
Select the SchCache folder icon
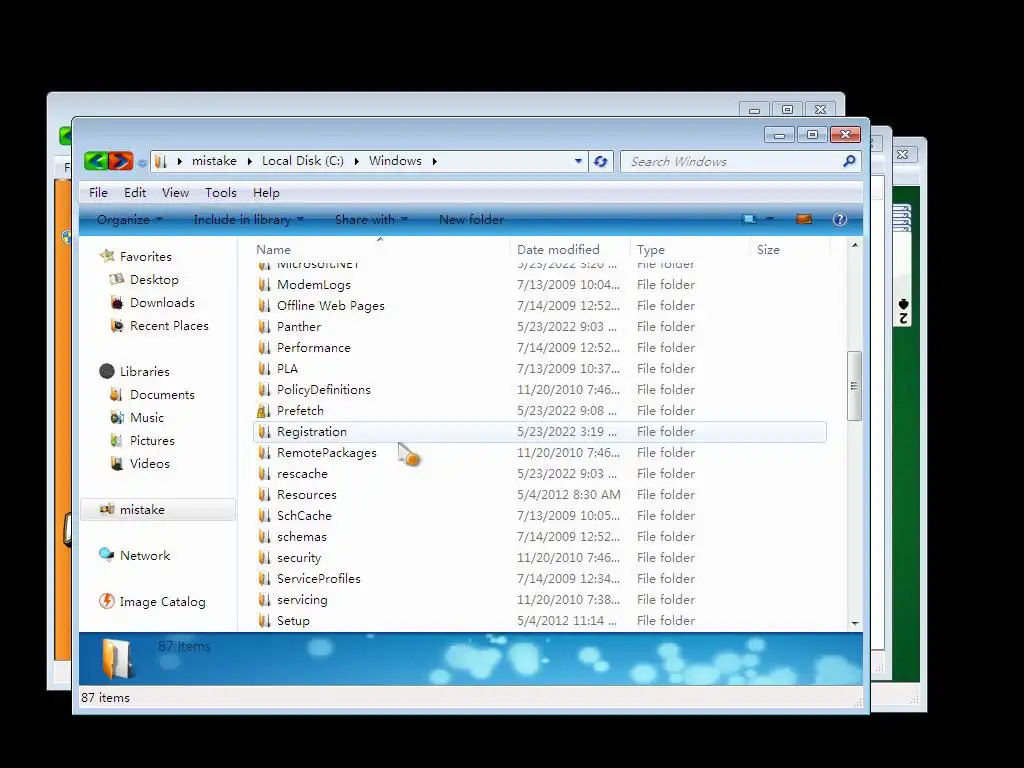click(264, 515)
